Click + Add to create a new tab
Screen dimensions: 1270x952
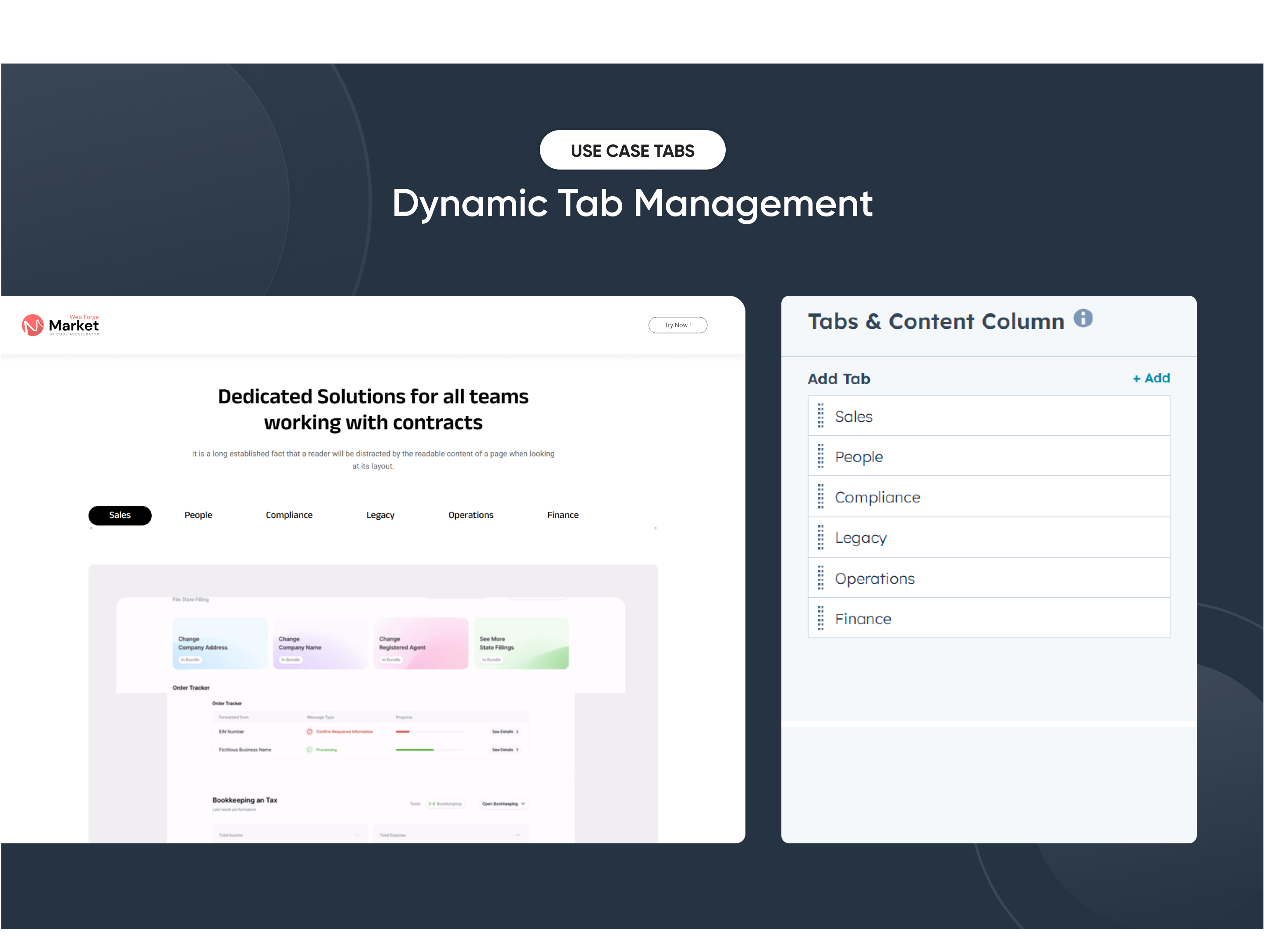click(x=1151, y=378)
